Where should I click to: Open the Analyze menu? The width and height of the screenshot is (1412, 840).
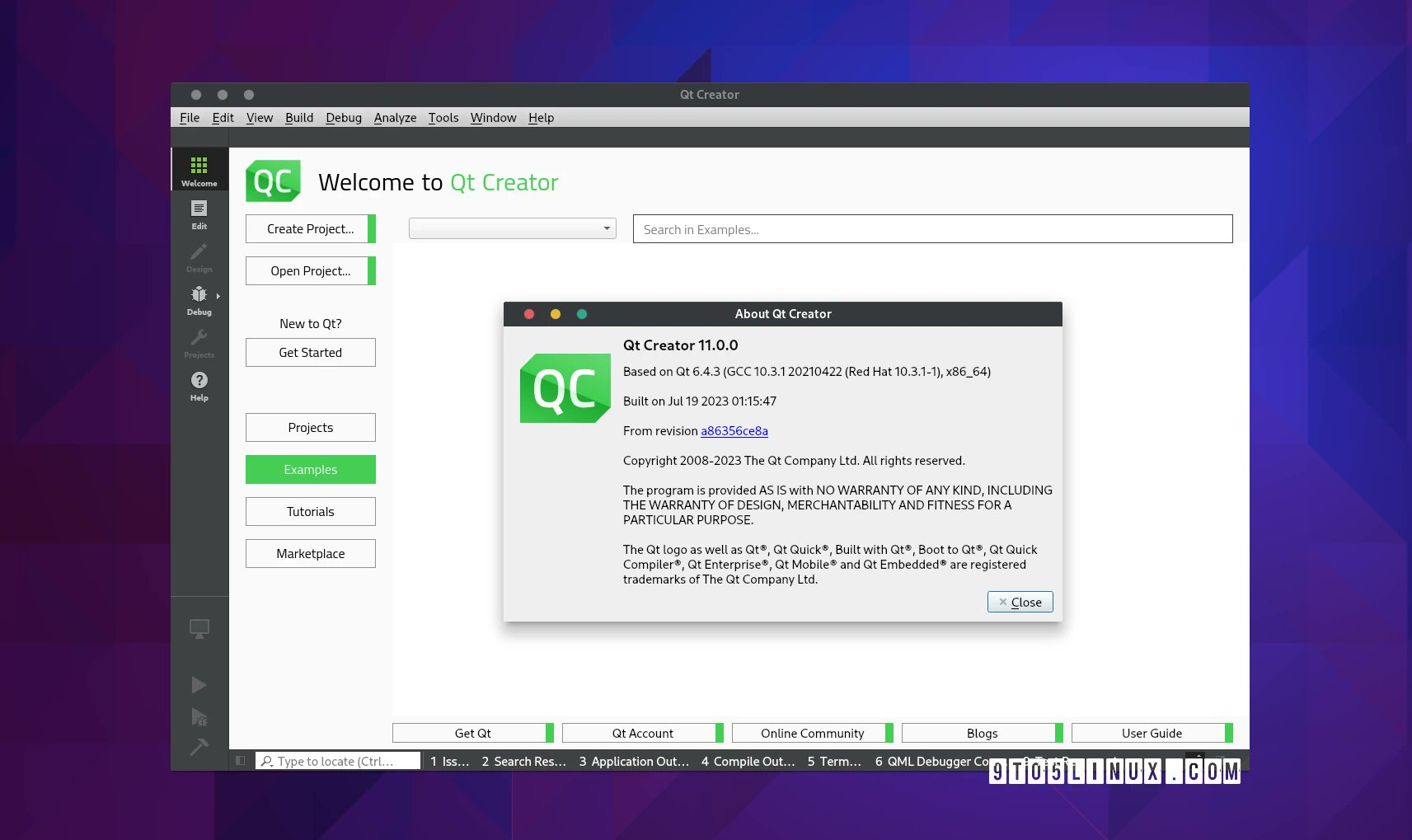coord(396,117)
